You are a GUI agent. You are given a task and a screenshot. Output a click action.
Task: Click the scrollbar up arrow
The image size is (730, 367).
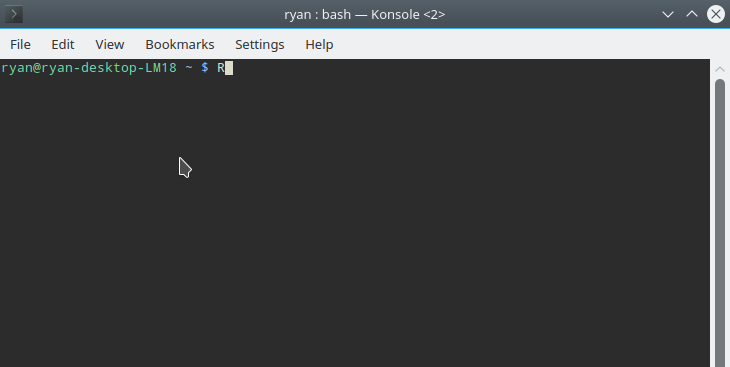click(720, 69)
